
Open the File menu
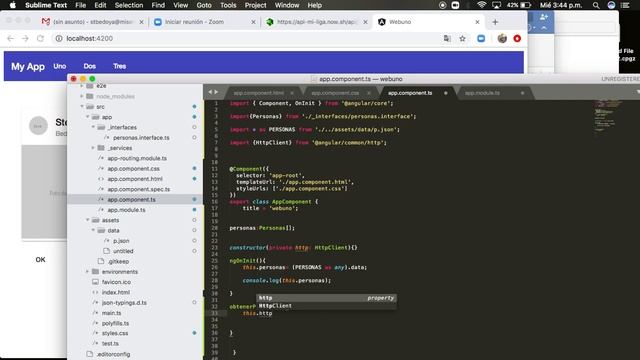click(80, 5)
